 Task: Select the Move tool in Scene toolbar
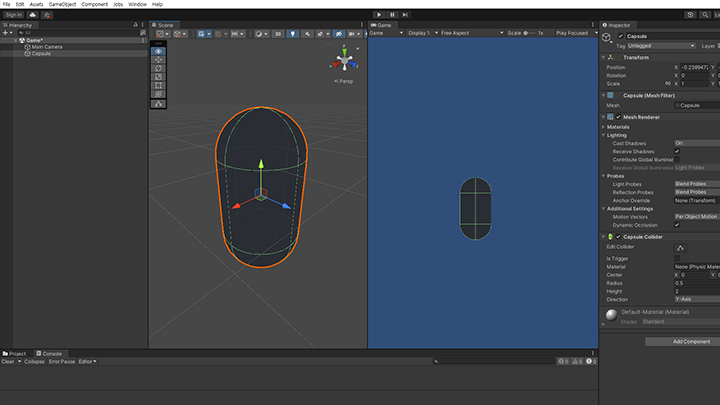pyautogui.click(x=158, y=60)
